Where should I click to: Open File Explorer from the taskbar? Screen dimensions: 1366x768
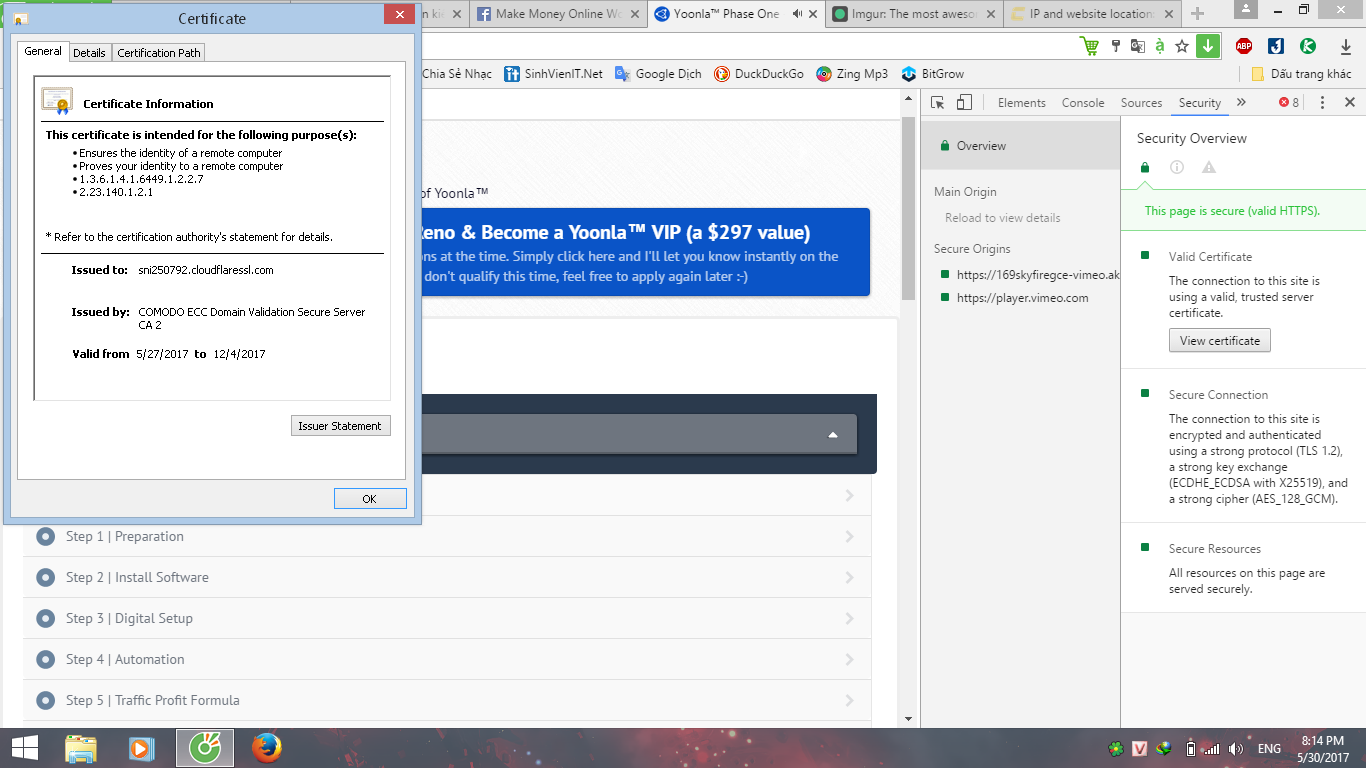click(x=81, y=748)
